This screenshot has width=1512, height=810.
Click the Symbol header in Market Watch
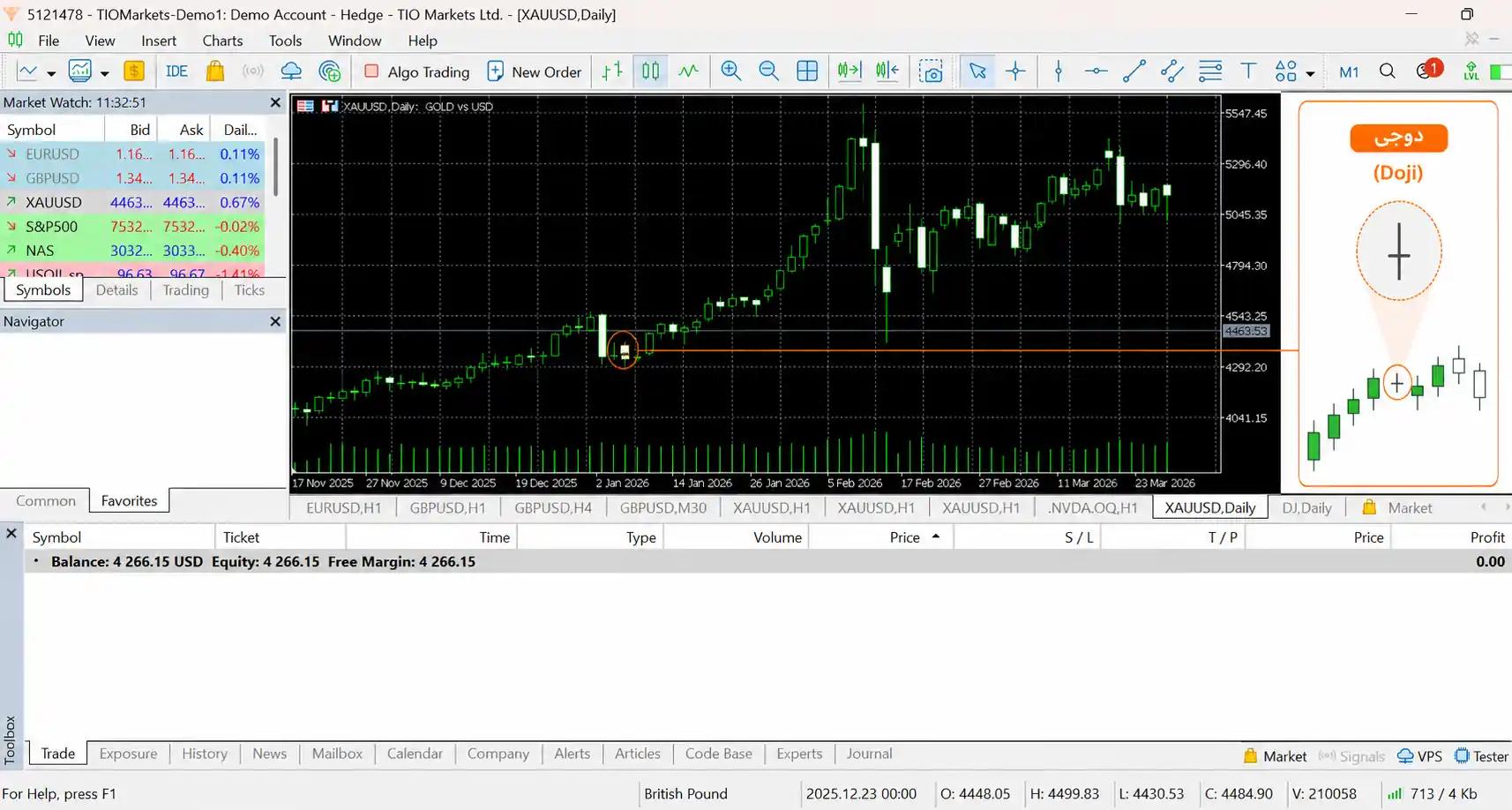[x=52, y=130]
